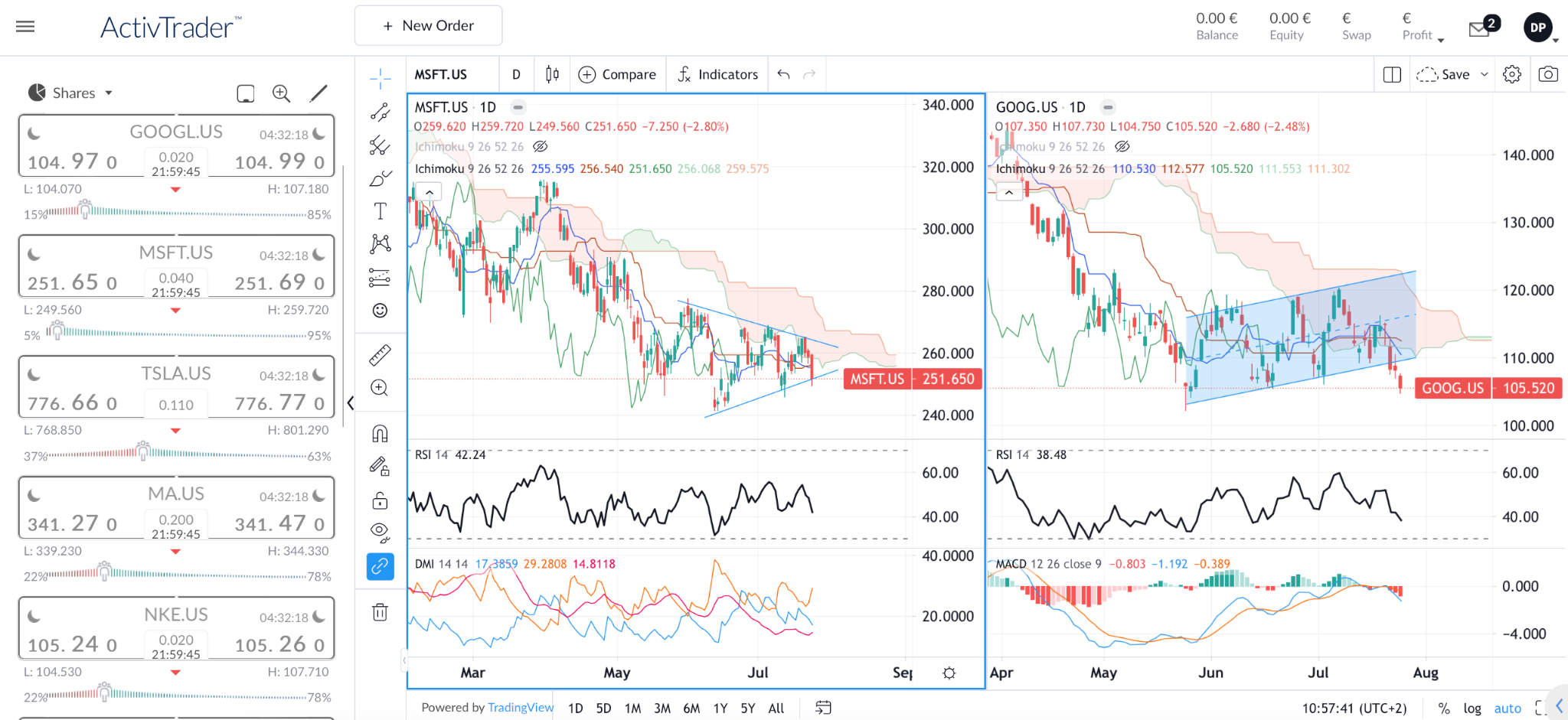The width and height of the screenshot is (1568, 720).
Task: Open the emoji icons tool
Action: coord(380,310)
